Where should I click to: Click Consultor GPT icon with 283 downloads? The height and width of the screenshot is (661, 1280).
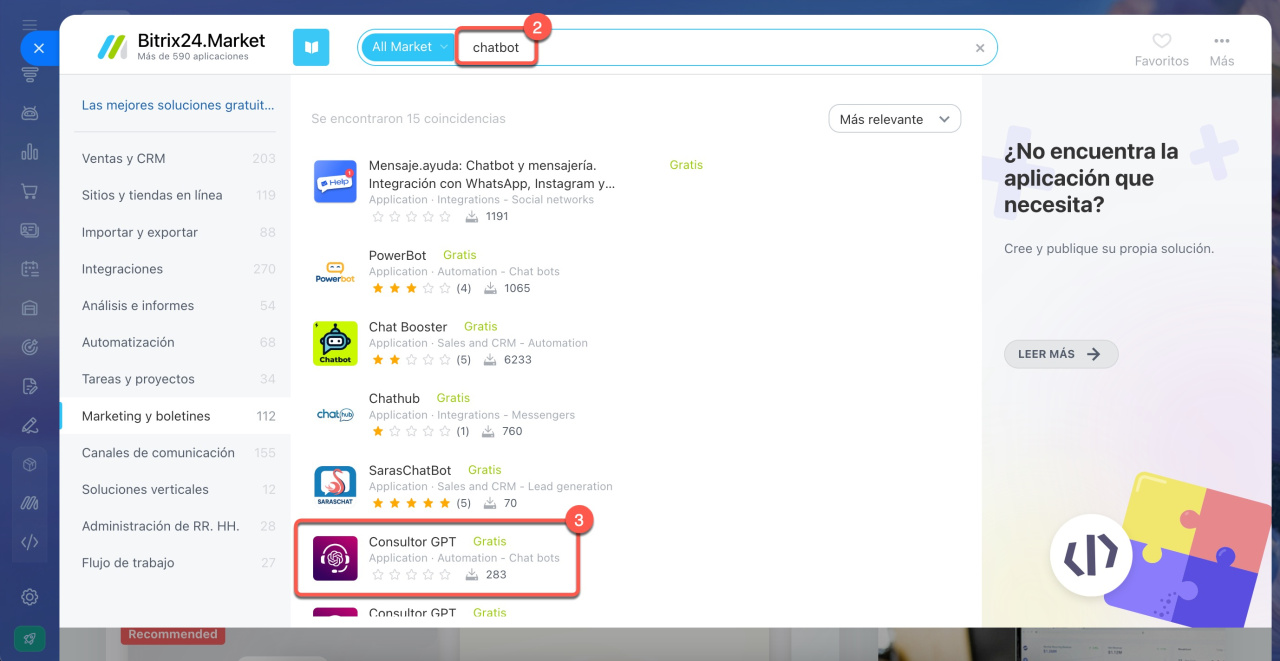click(x=335, y=558)
